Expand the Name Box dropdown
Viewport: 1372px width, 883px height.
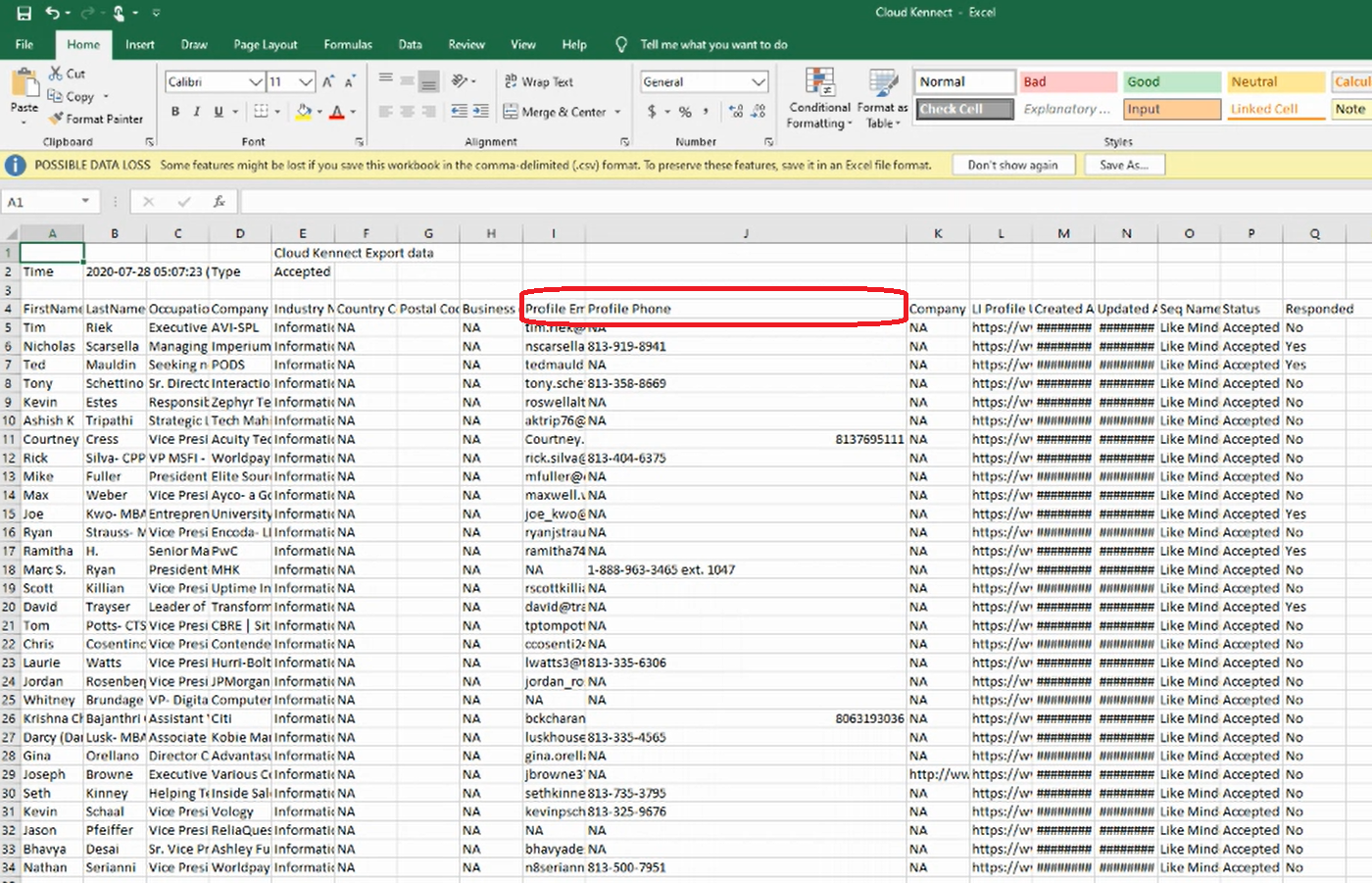click(x=85, y=201)
